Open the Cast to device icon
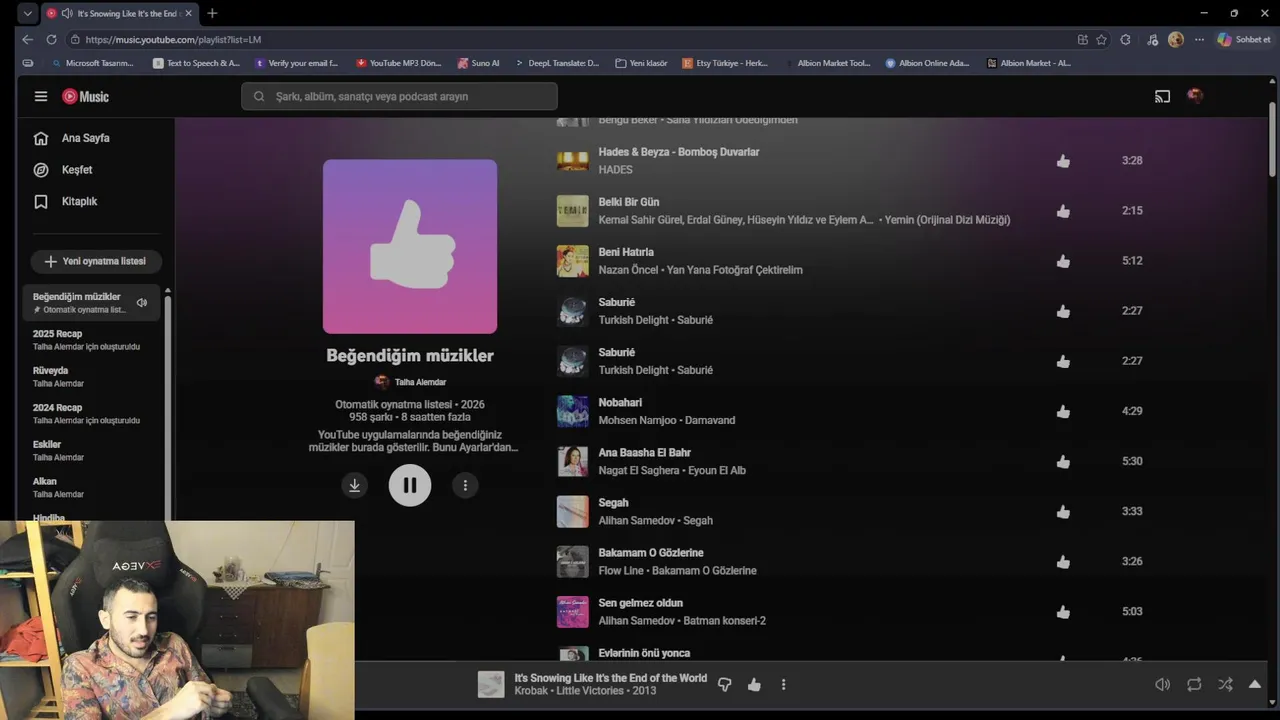 click(x=1162, y=96)
